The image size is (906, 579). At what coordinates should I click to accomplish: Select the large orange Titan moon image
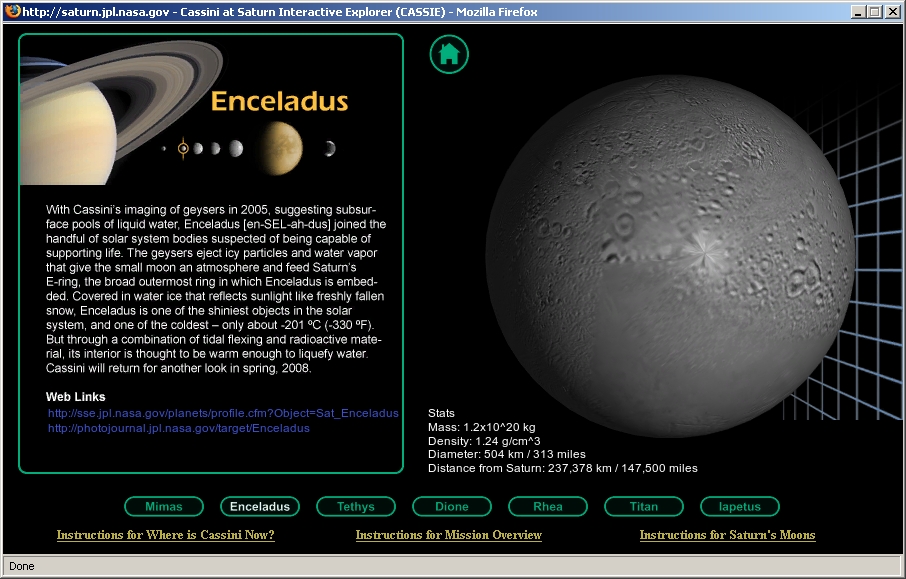[280, 148]
